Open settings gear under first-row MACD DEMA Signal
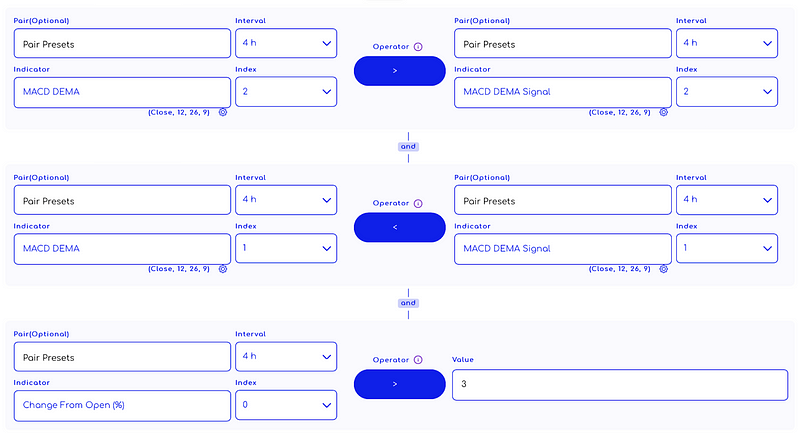The width and height of the screenshot is (800, 435). pos(663,113)
